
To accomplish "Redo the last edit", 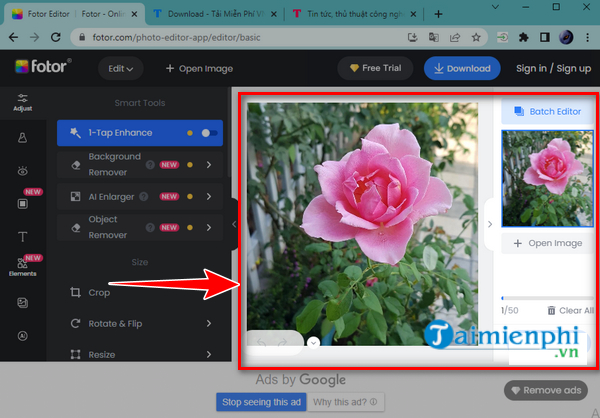I will click(x=282, y=342).
